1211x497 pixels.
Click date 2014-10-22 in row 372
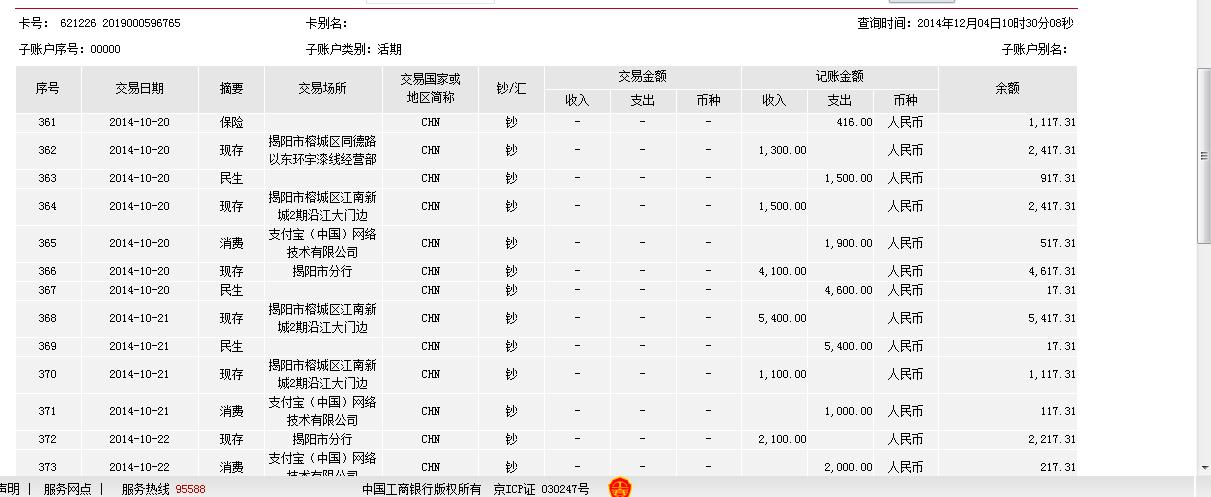[140, 439]
